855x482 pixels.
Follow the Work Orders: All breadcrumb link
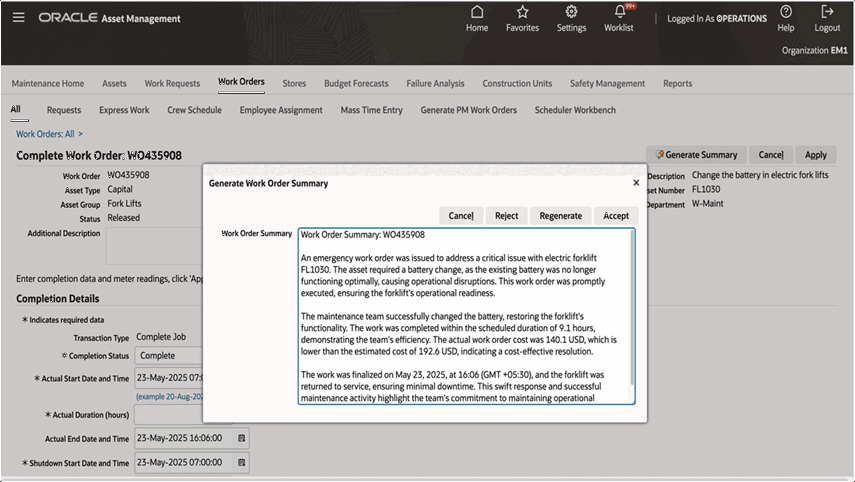point(45,134)
